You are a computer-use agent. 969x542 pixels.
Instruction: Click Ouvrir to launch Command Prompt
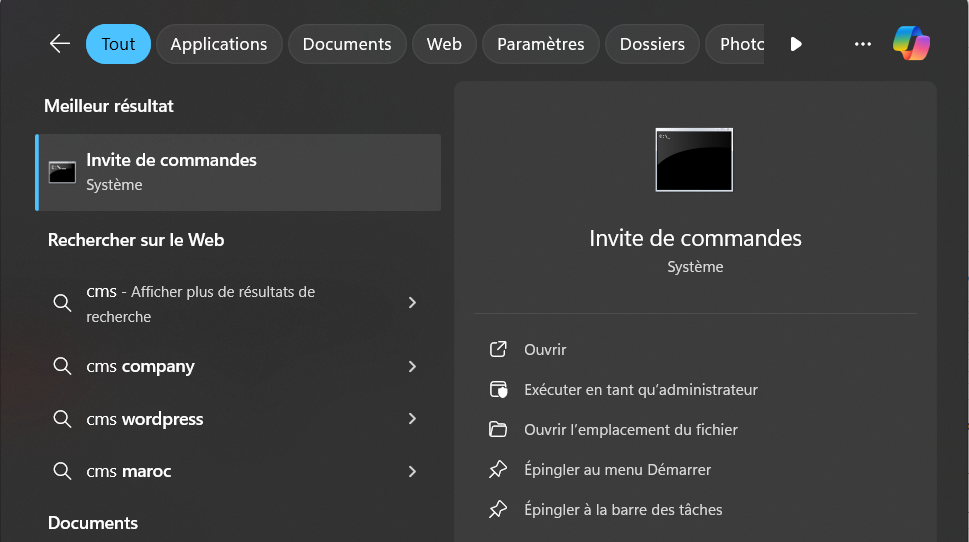coord(545,350)
